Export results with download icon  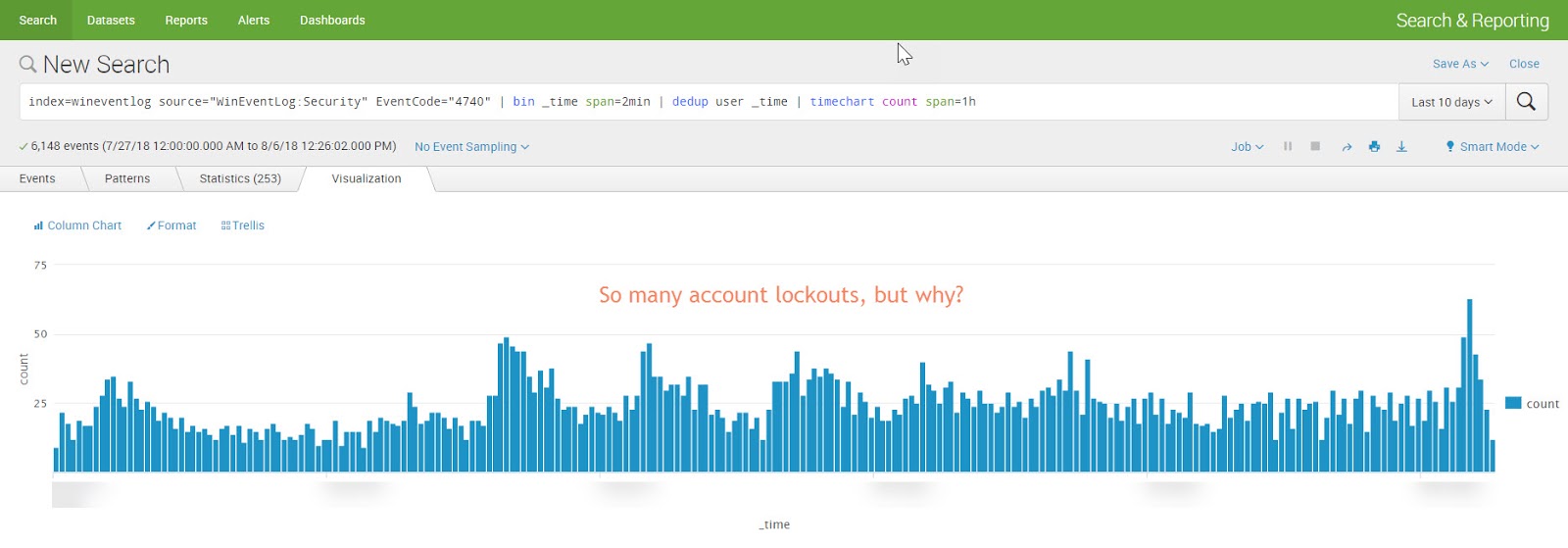point(1401,146)
